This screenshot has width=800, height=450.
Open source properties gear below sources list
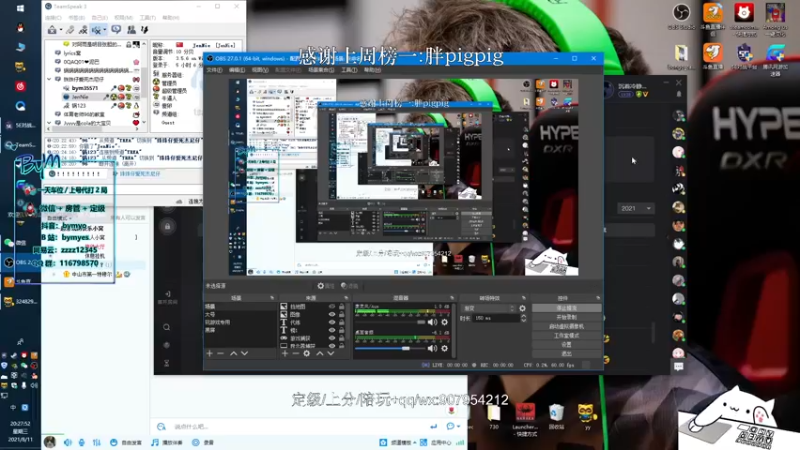(x=307, y=353)
